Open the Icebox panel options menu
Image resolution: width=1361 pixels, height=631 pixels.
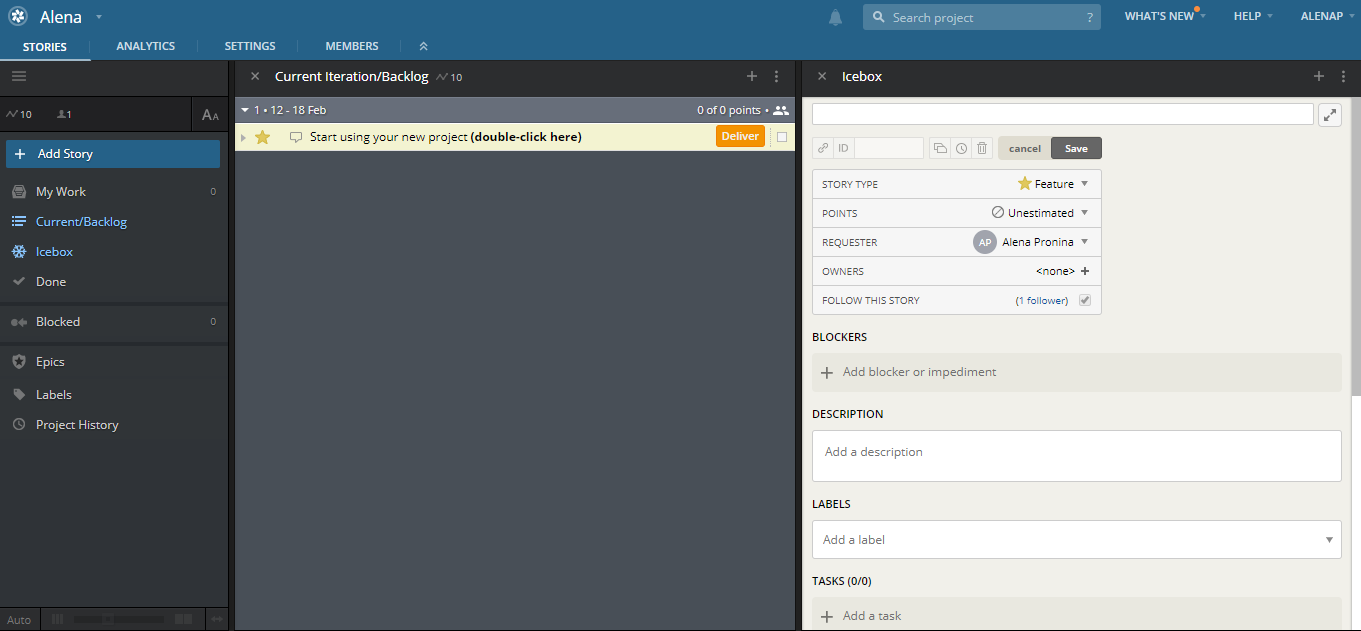coord(1342,76)
